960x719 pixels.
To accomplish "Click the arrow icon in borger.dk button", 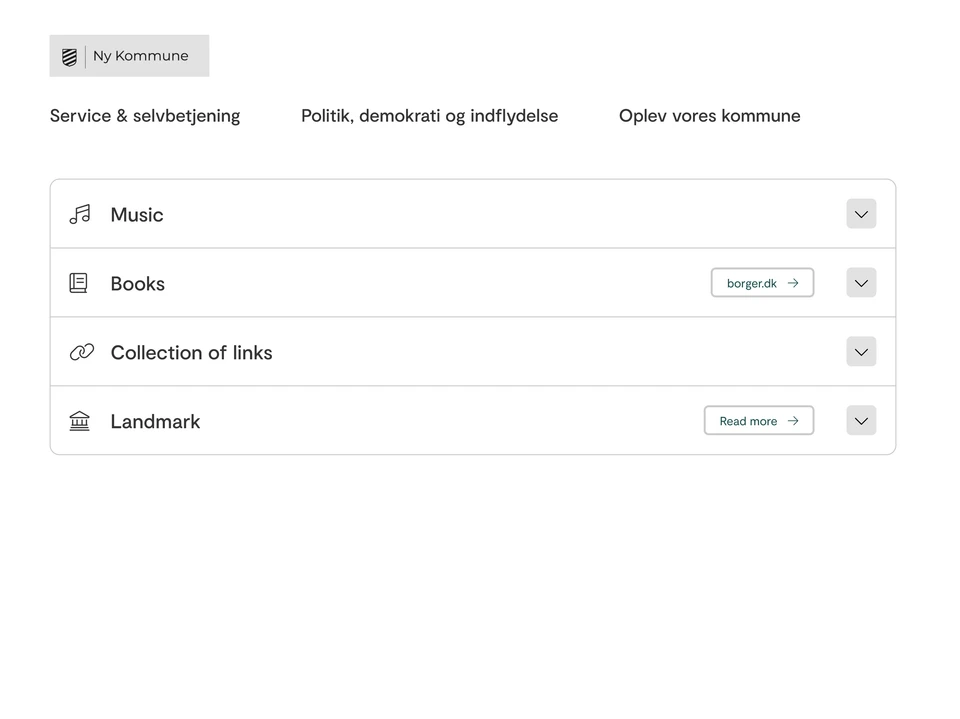I will point(793,283).
